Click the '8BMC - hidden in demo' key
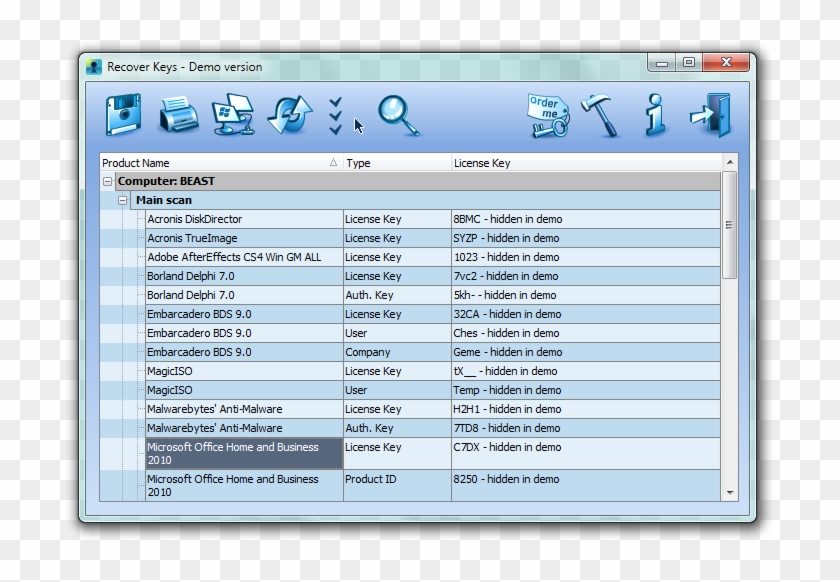The image size is (840, 582). coord(508,219)
